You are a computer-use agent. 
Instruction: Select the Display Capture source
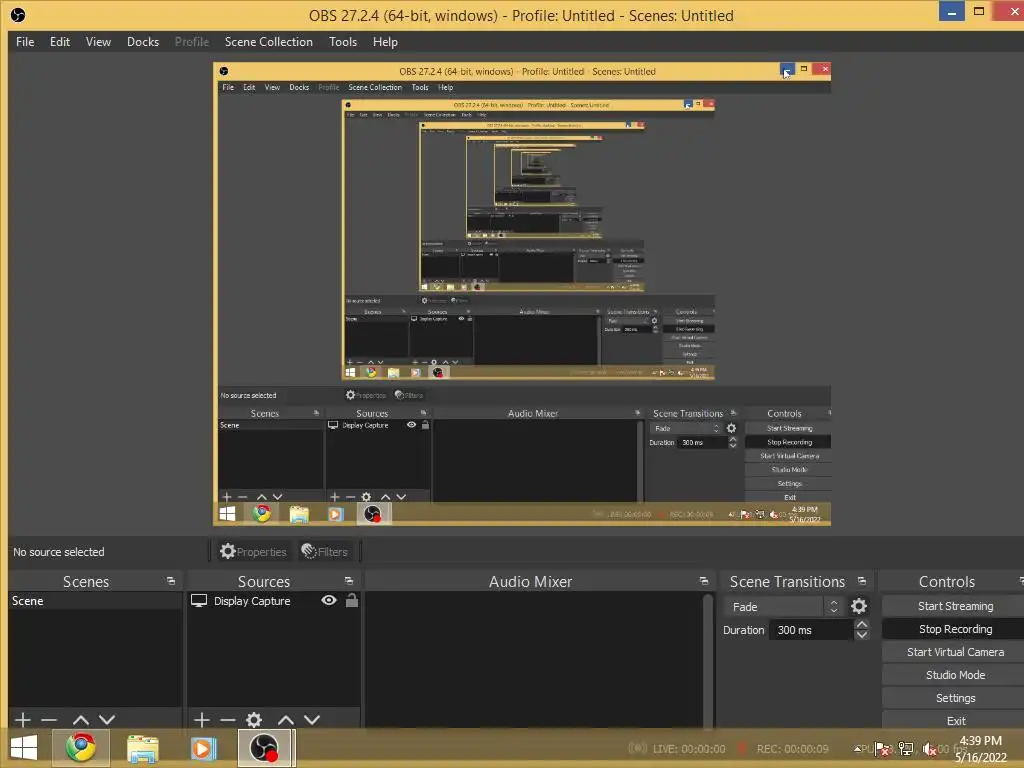click(x=252, y=601)
